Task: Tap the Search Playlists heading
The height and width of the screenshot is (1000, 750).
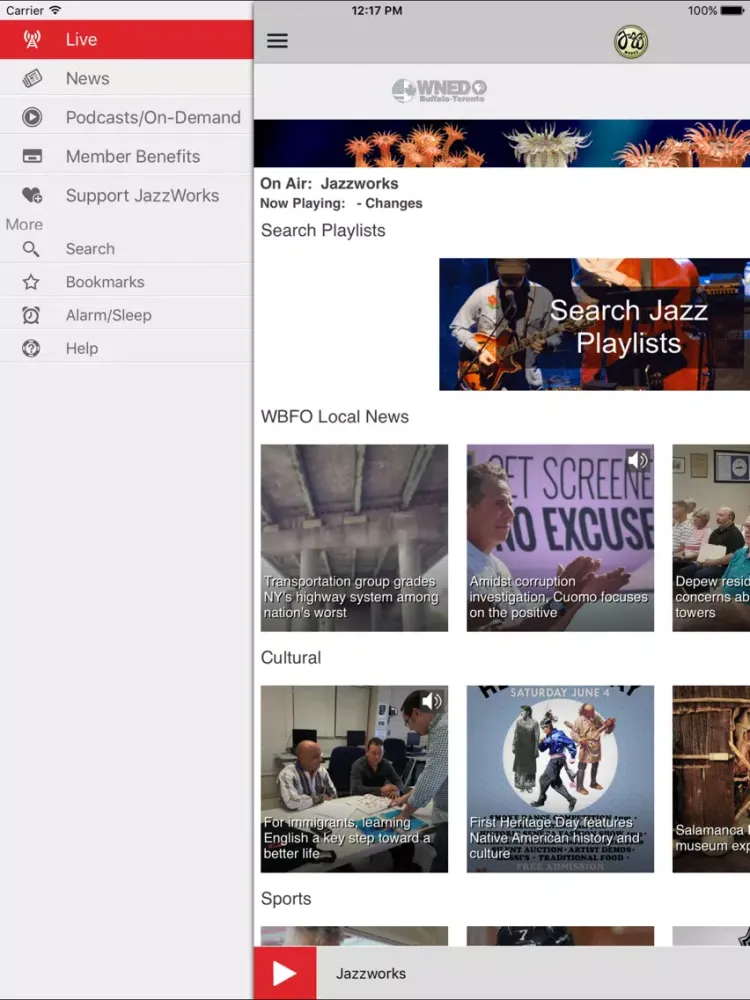Action: point(323,230)
